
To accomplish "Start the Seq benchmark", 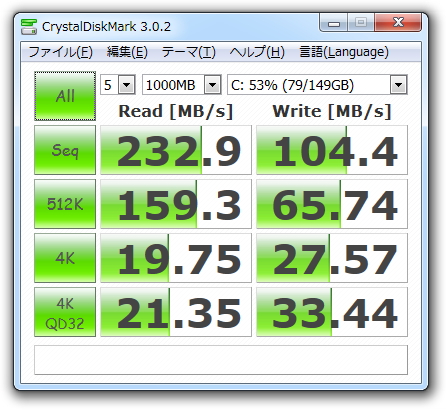I will [x=65, y=150].
